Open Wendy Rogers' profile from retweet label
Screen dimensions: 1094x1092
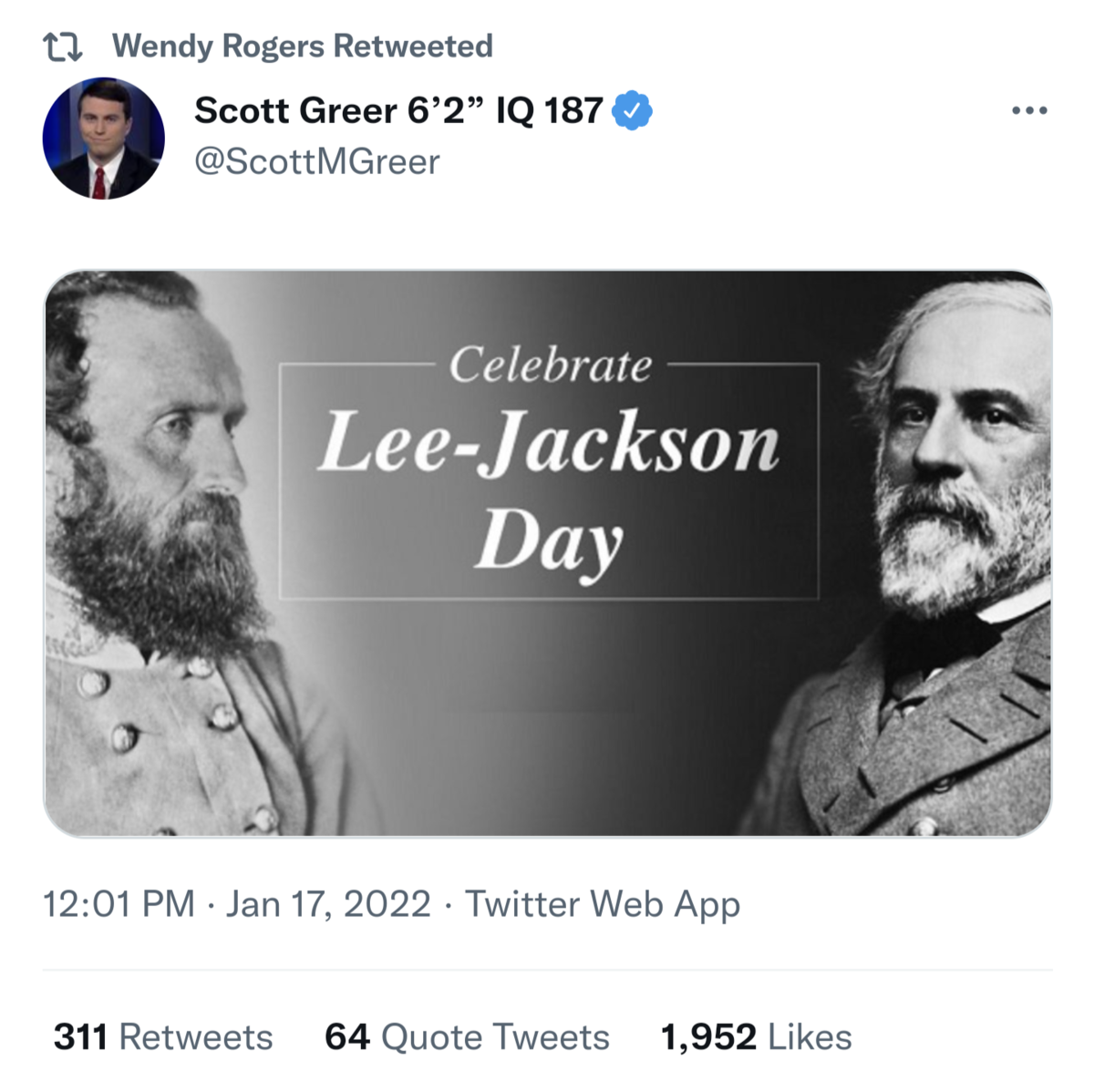point(219,46)
